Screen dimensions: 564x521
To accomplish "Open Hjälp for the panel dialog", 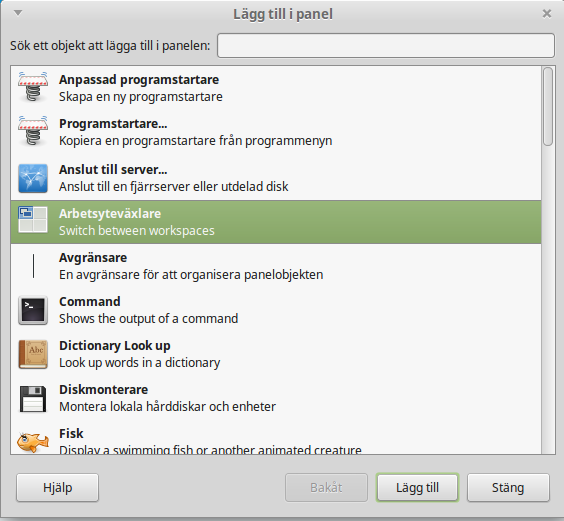I will click(x=58, y=488).
